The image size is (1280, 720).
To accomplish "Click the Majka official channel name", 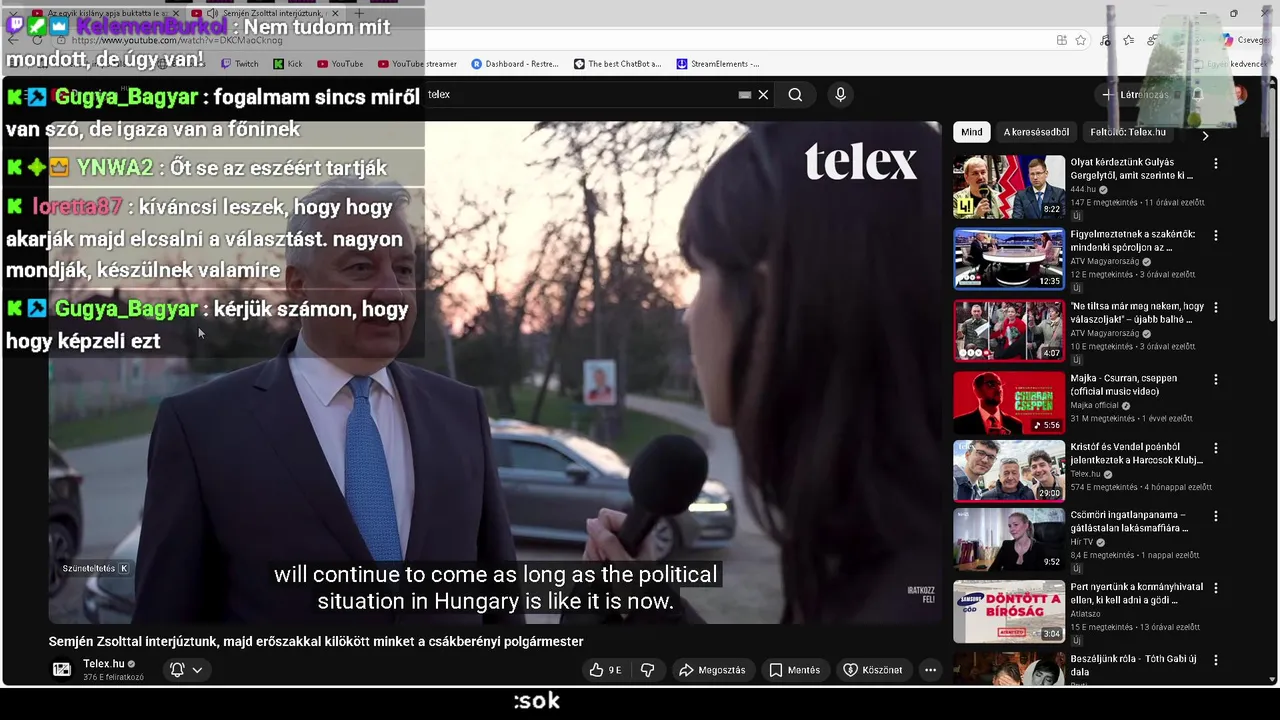I will pos(1094,405).
